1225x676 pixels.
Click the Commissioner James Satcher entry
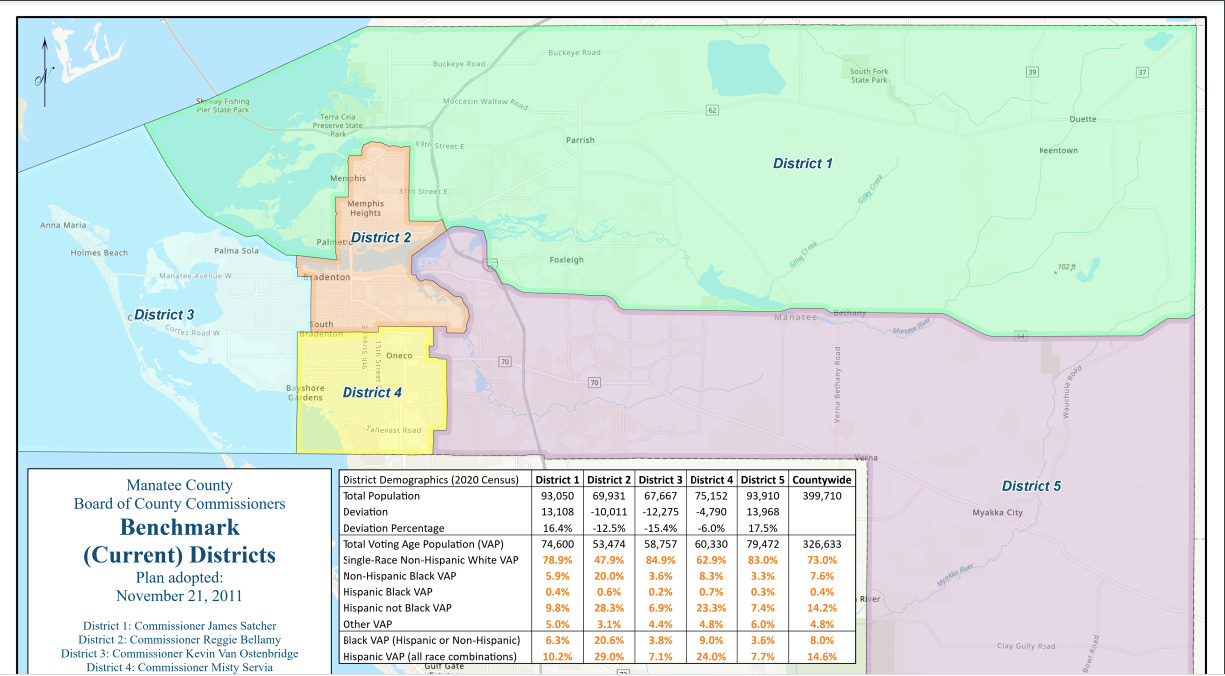coord(179,624)
